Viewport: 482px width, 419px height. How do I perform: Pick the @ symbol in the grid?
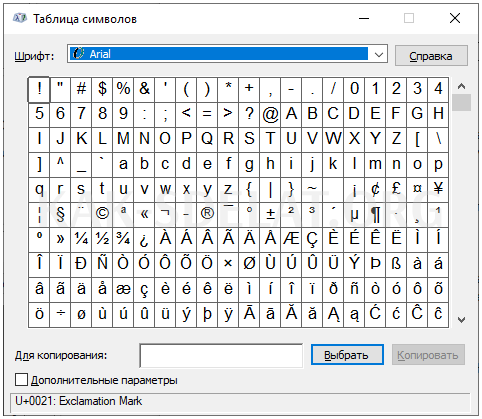(x=270, y=114)
